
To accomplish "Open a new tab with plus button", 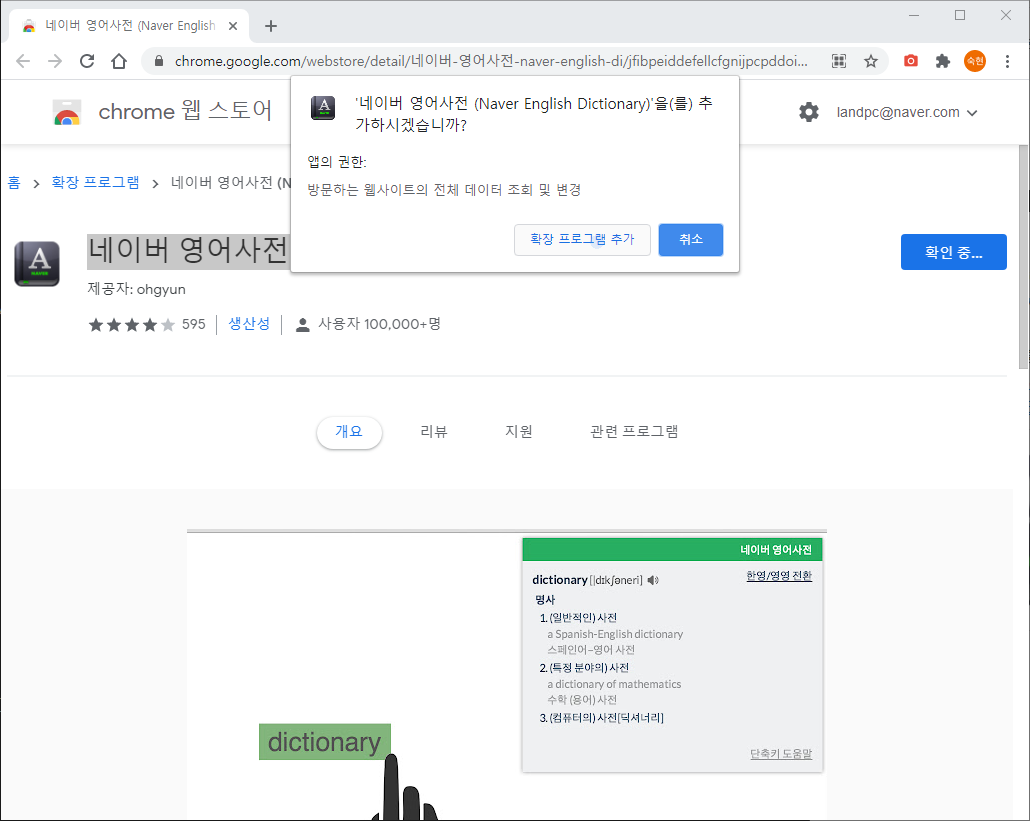I will pyautogui.click(x=271, y=26).
